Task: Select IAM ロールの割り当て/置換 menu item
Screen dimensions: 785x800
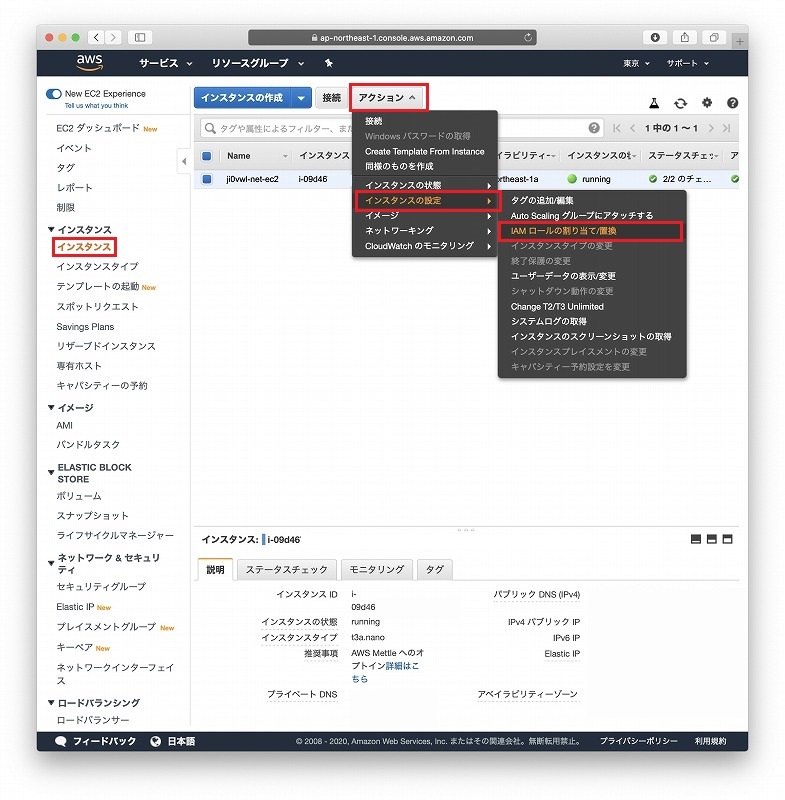Action: point(590,231)
